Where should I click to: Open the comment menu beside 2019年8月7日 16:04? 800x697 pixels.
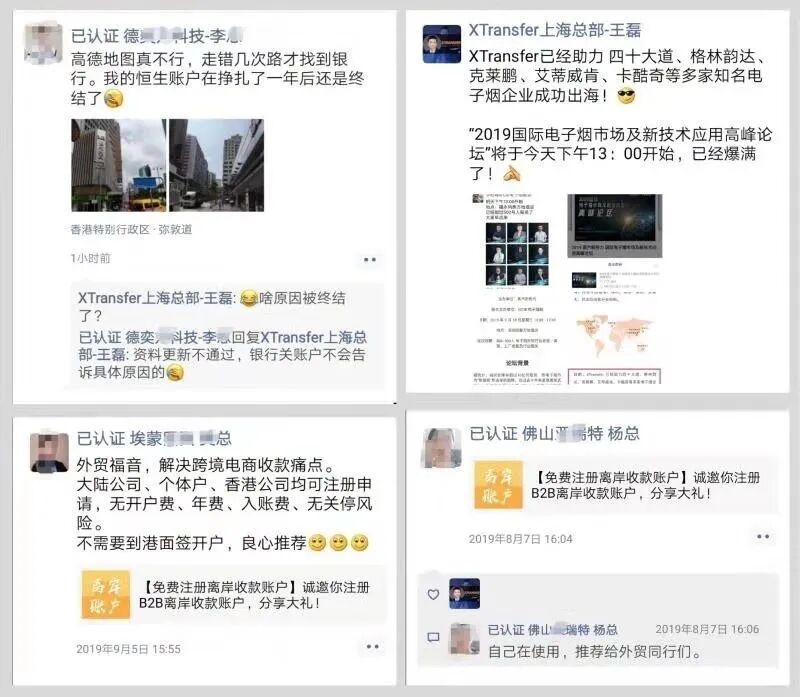(x=763, y=537)
